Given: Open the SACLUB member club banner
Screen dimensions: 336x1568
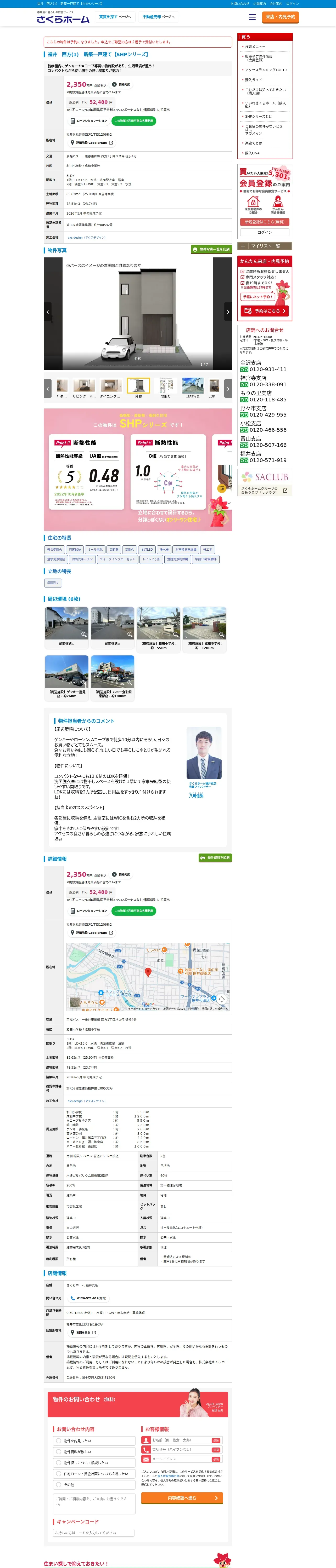Looking at the screenshot, I should click(x=265, y=482).
